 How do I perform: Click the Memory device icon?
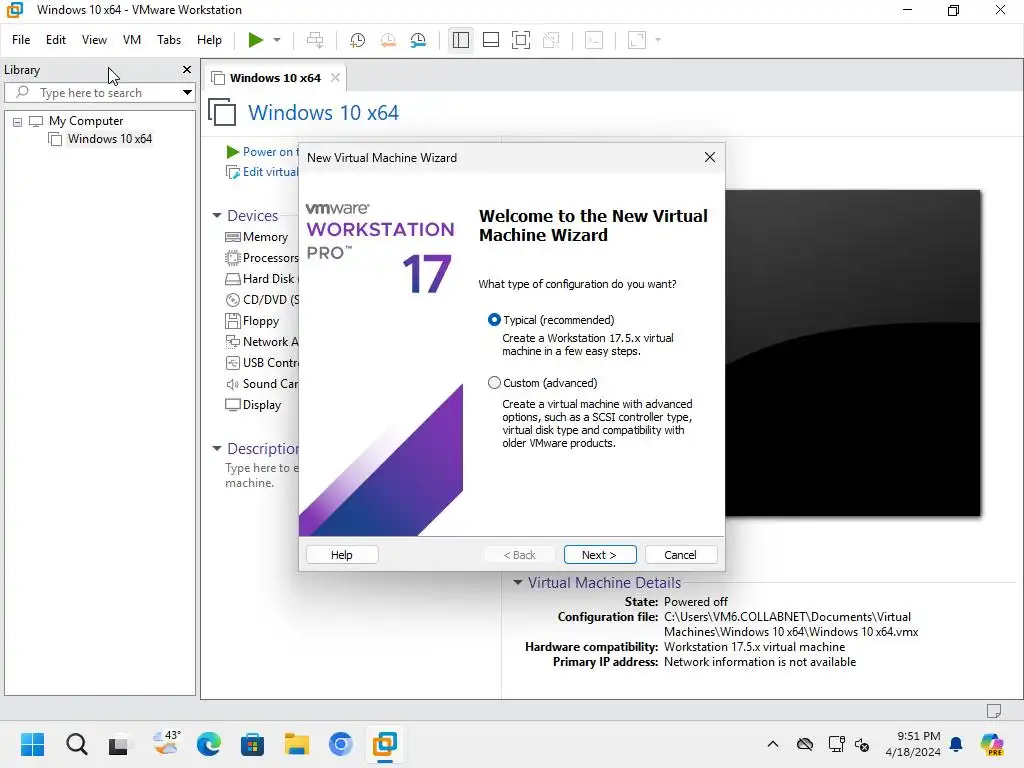pos(232,237)
